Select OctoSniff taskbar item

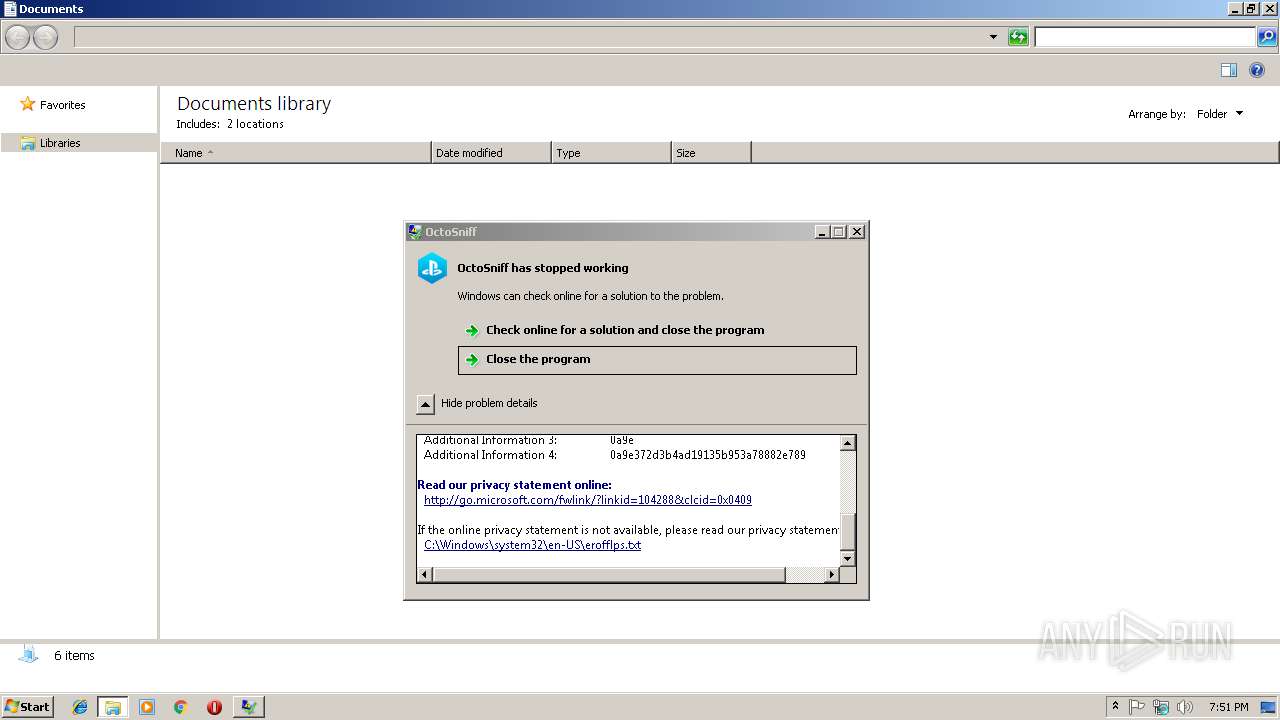248,707
